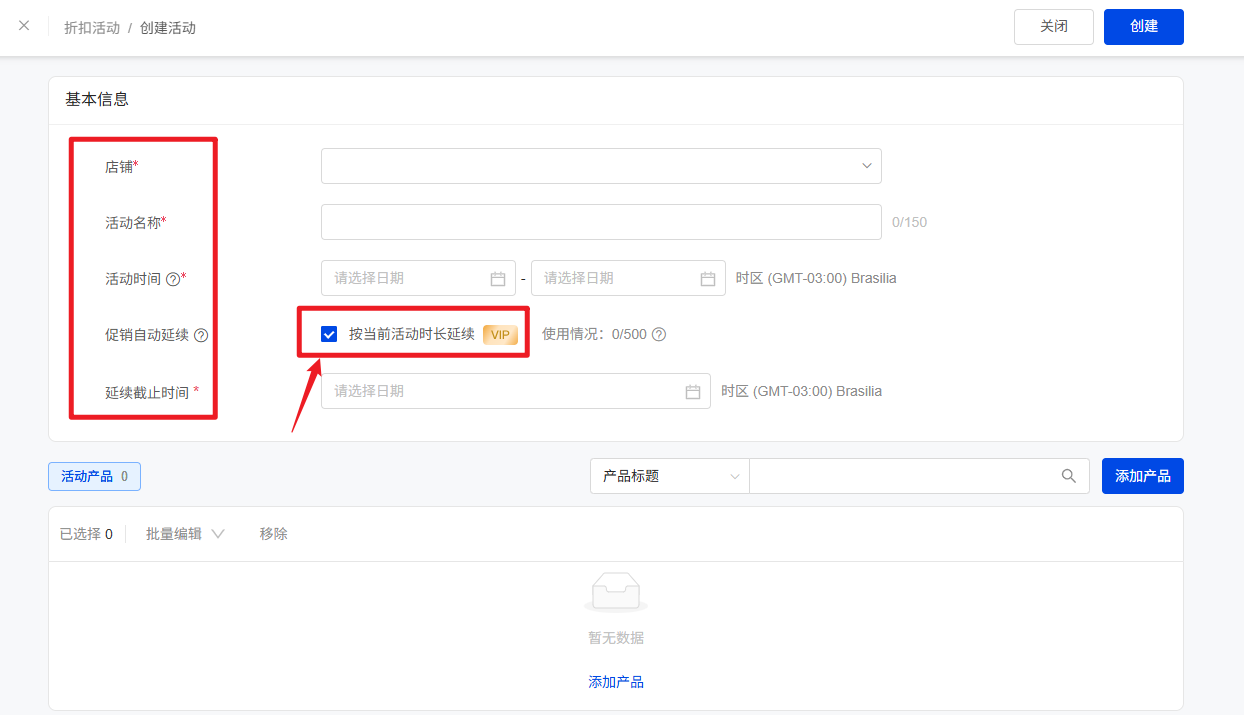The width and height of the screenshot is (1244, 715).
Task: Click the 关闭 button
Action: coord(1053,27)
